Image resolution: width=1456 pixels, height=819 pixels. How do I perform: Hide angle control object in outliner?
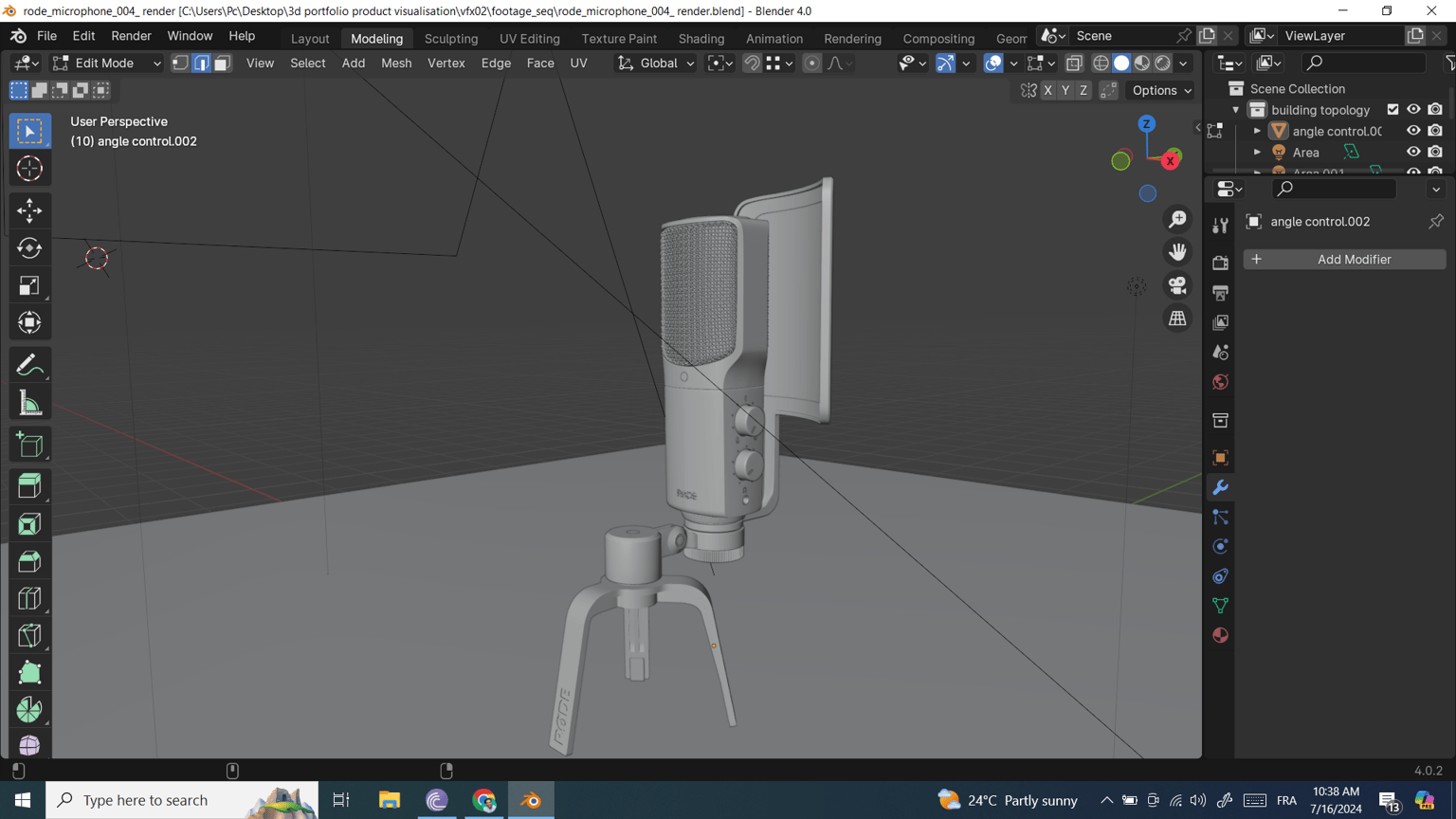click(1413, 131)
